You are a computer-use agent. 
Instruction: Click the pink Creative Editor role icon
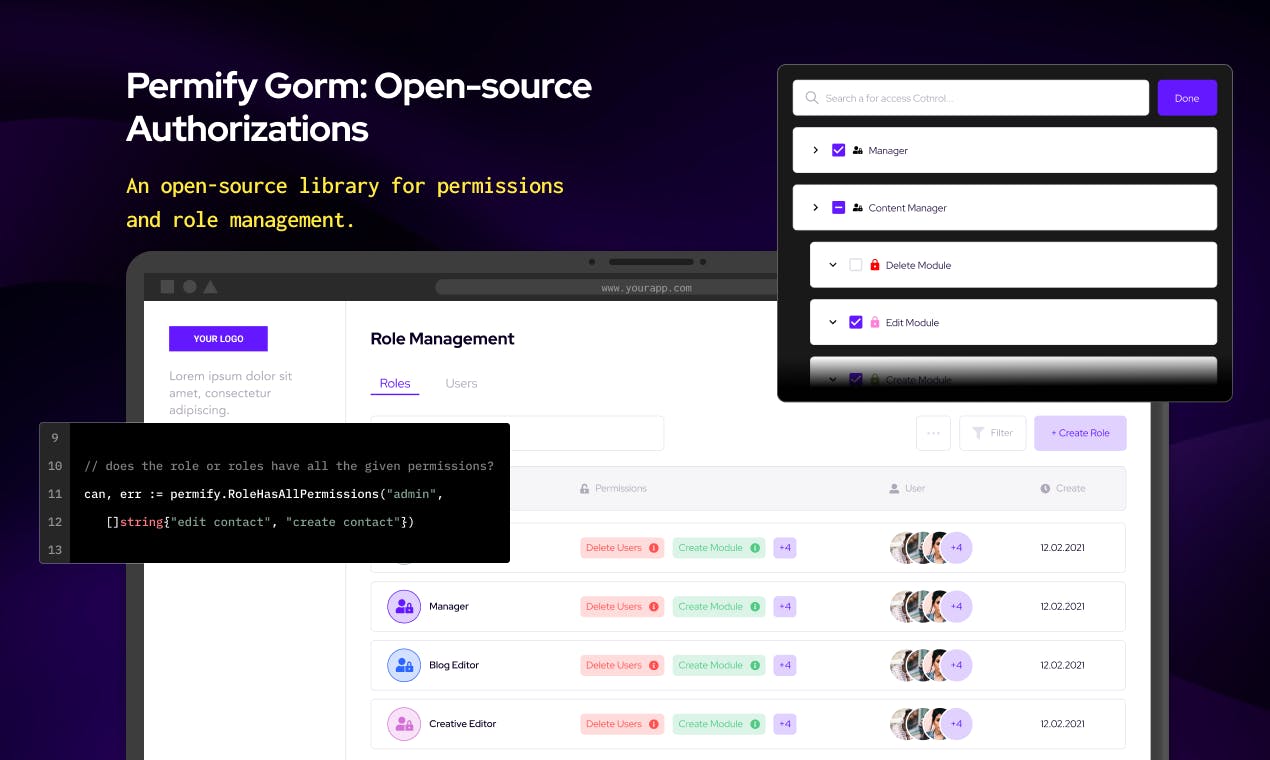pos(404,723)
